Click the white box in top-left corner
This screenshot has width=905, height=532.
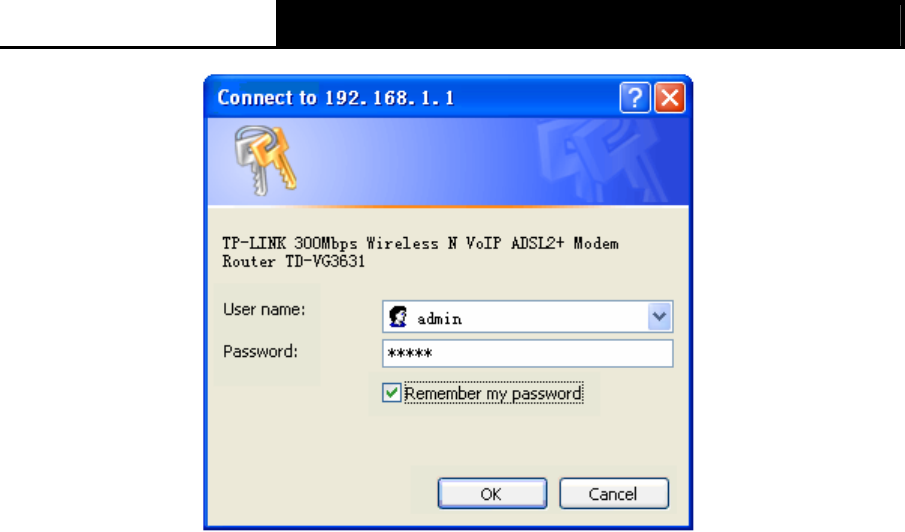click(x=137, y=22)
